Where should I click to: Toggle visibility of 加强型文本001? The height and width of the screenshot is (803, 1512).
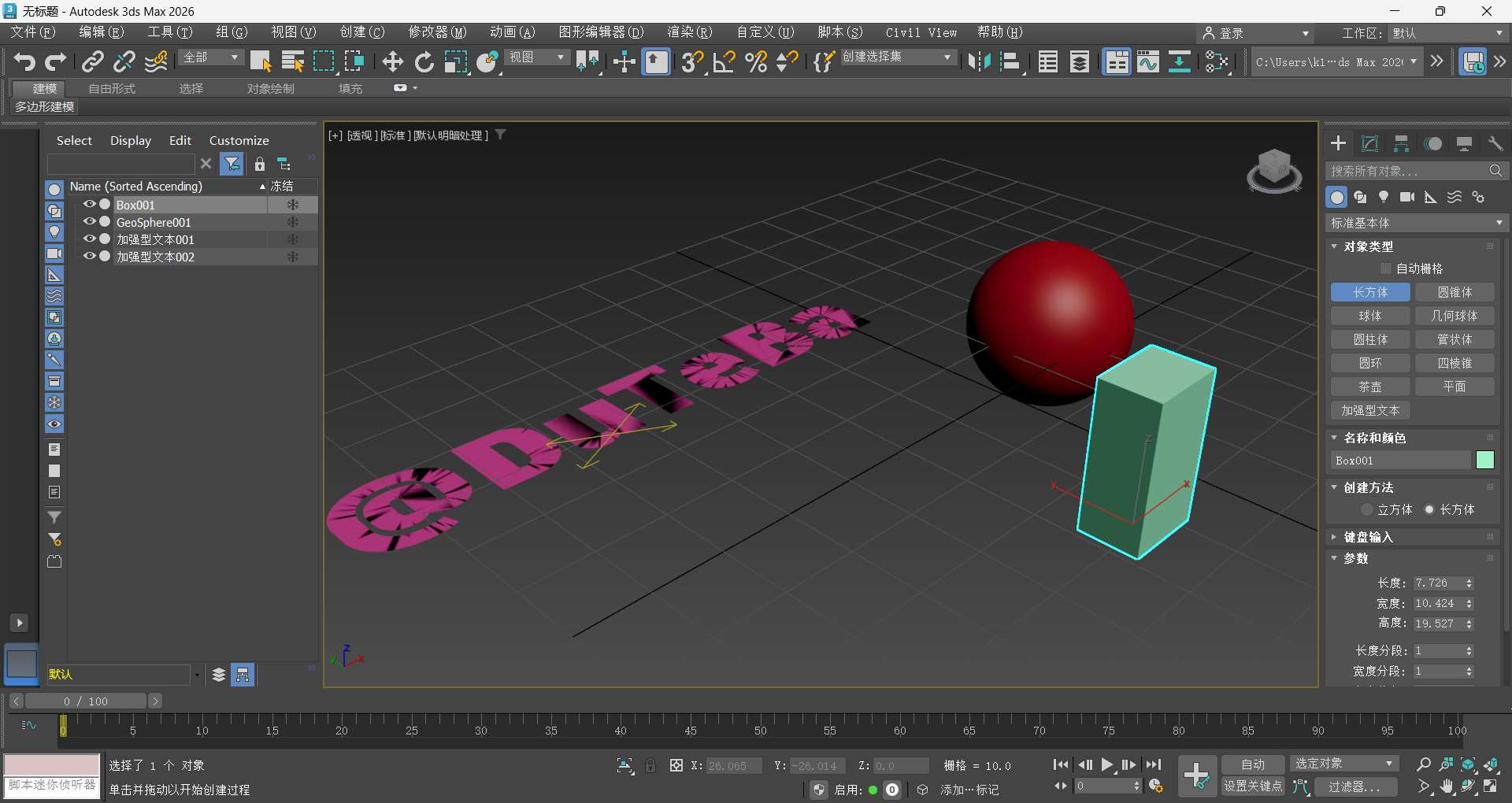(x=89, y=239)
